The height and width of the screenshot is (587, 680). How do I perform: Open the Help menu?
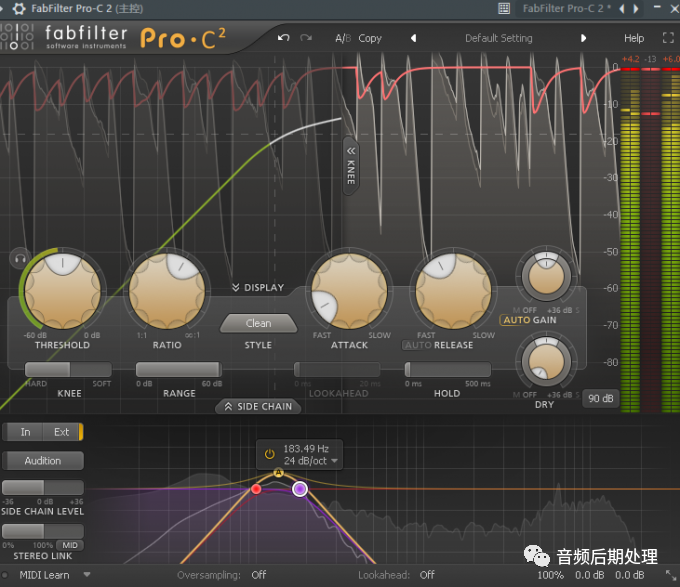pos(634,38)
